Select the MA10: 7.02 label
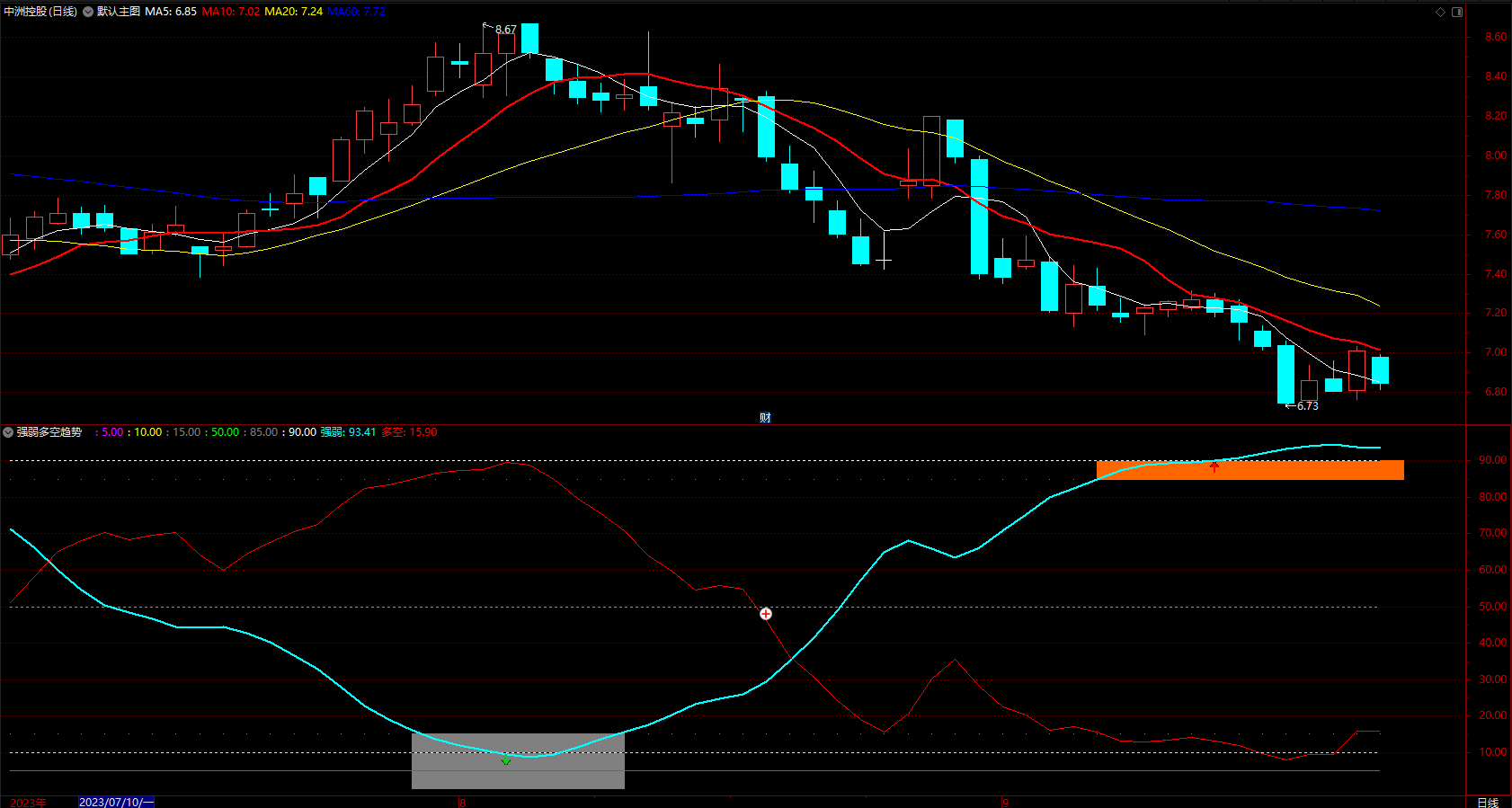This screenshot has width=1512, height=808. click(231, 12)
